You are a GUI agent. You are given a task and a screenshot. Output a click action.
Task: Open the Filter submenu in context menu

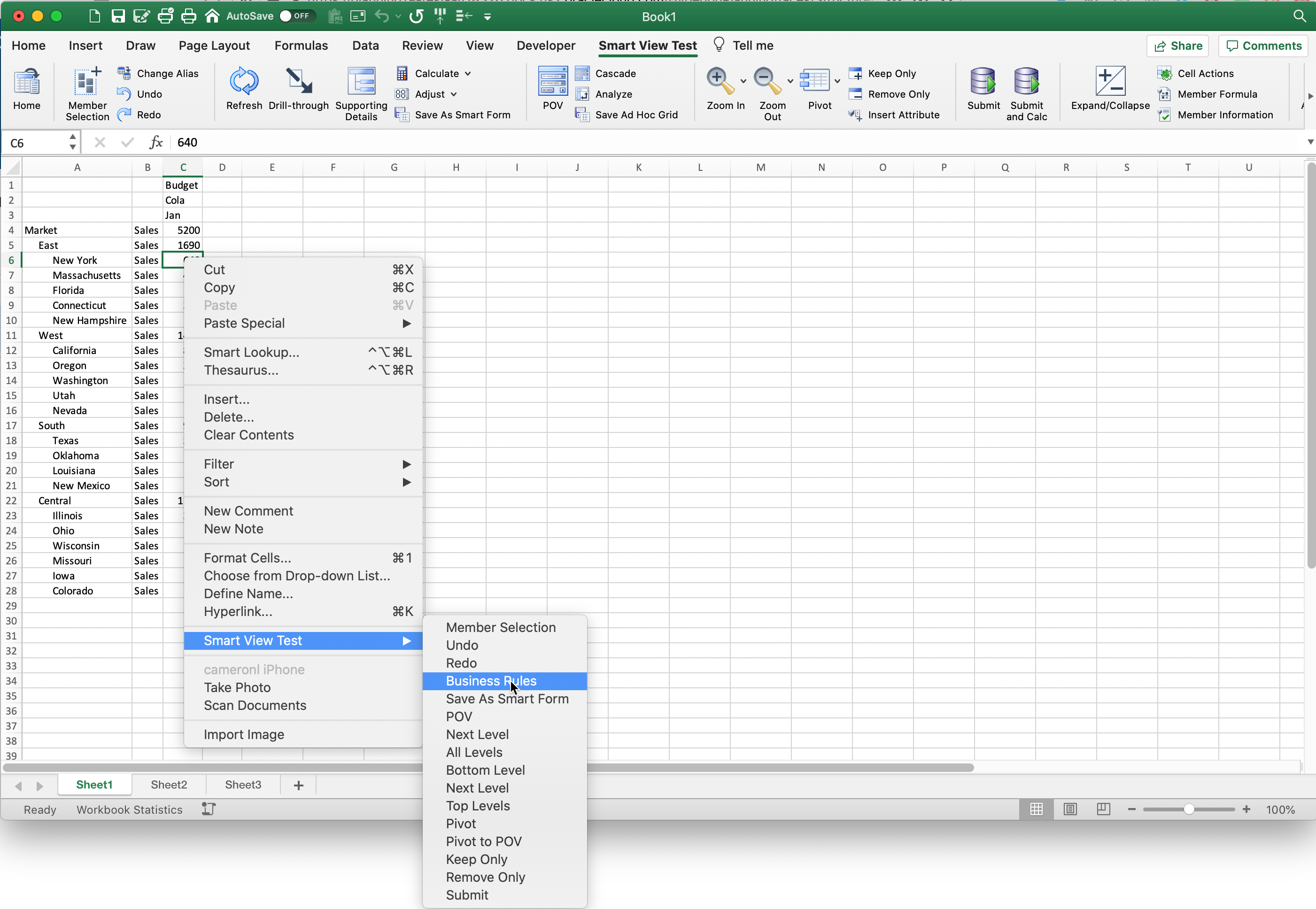(x=304, y=464)
